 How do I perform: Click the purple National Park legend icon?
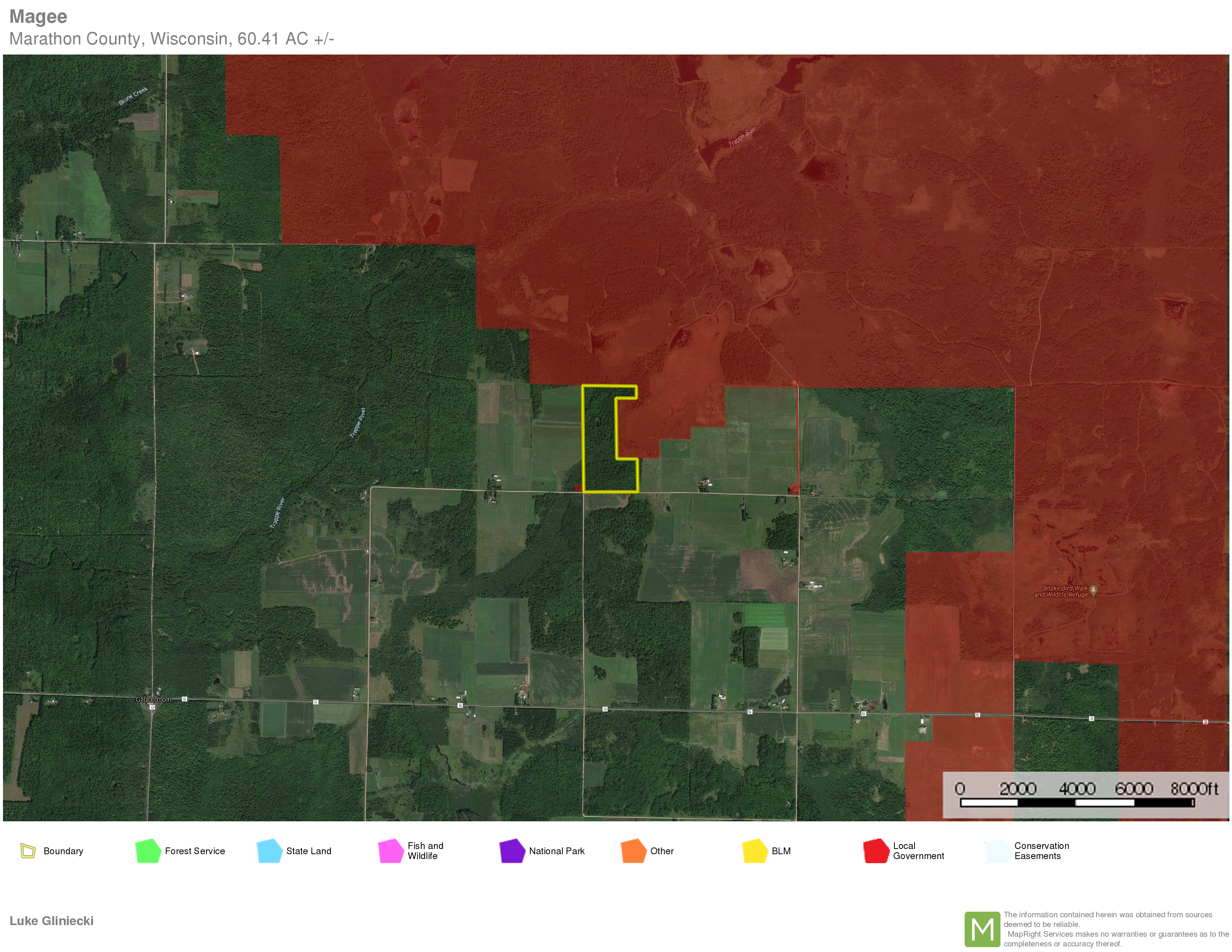pyautogui.click(x=512, y=850)
